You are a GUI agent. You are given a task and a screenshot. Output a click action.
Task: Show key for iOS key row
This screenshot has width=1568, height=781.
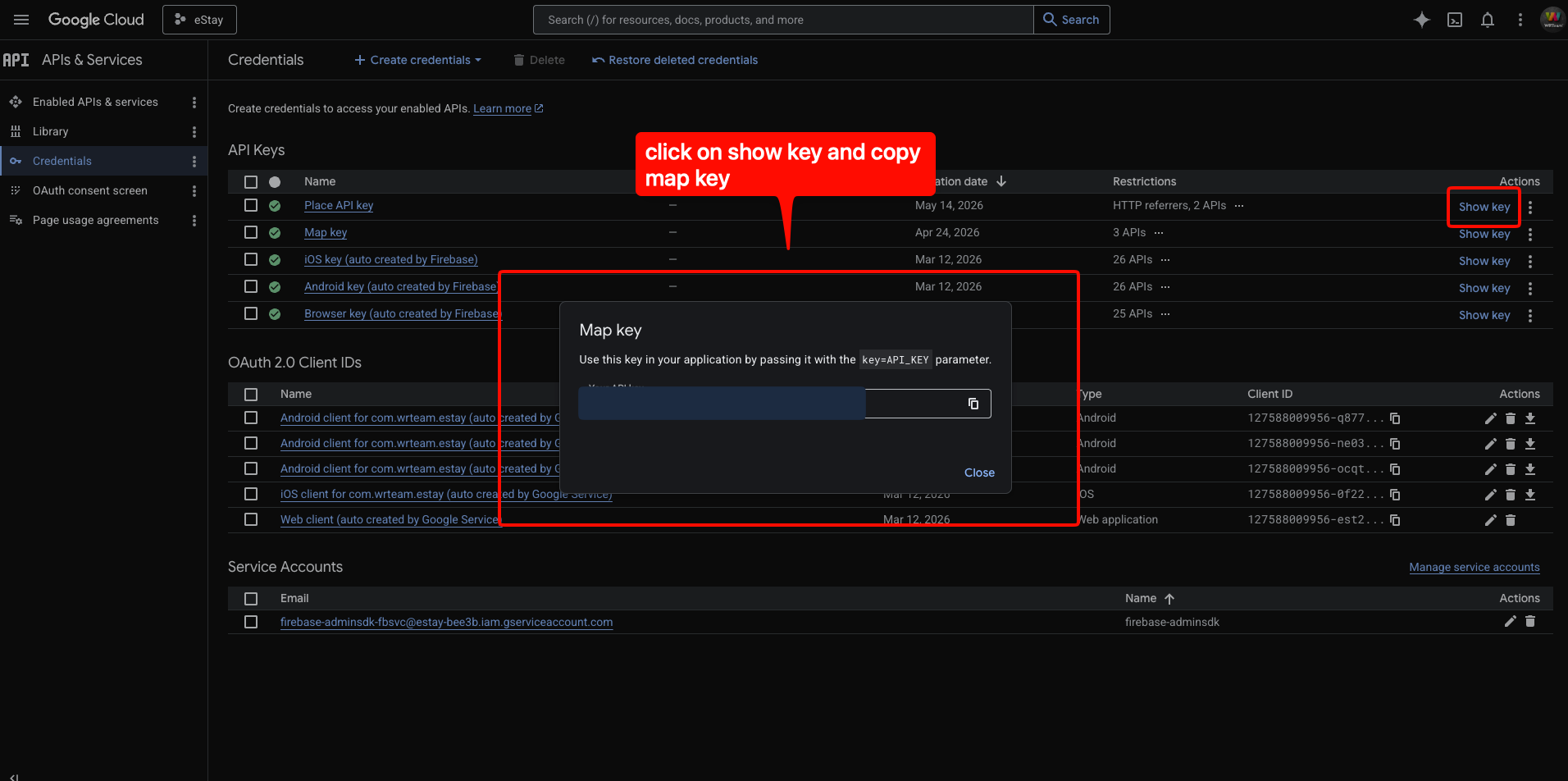(x=1484, y=261)
